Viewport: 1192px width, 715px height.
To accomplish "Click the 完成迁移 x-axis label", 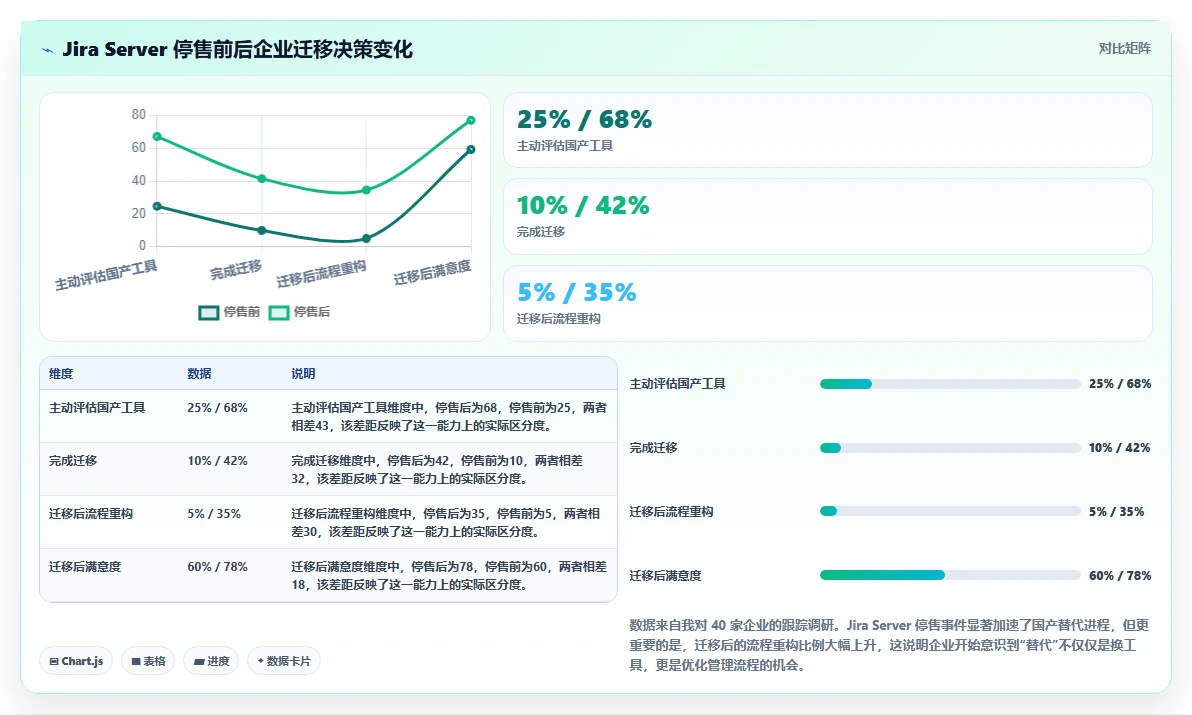I will 236,270.
